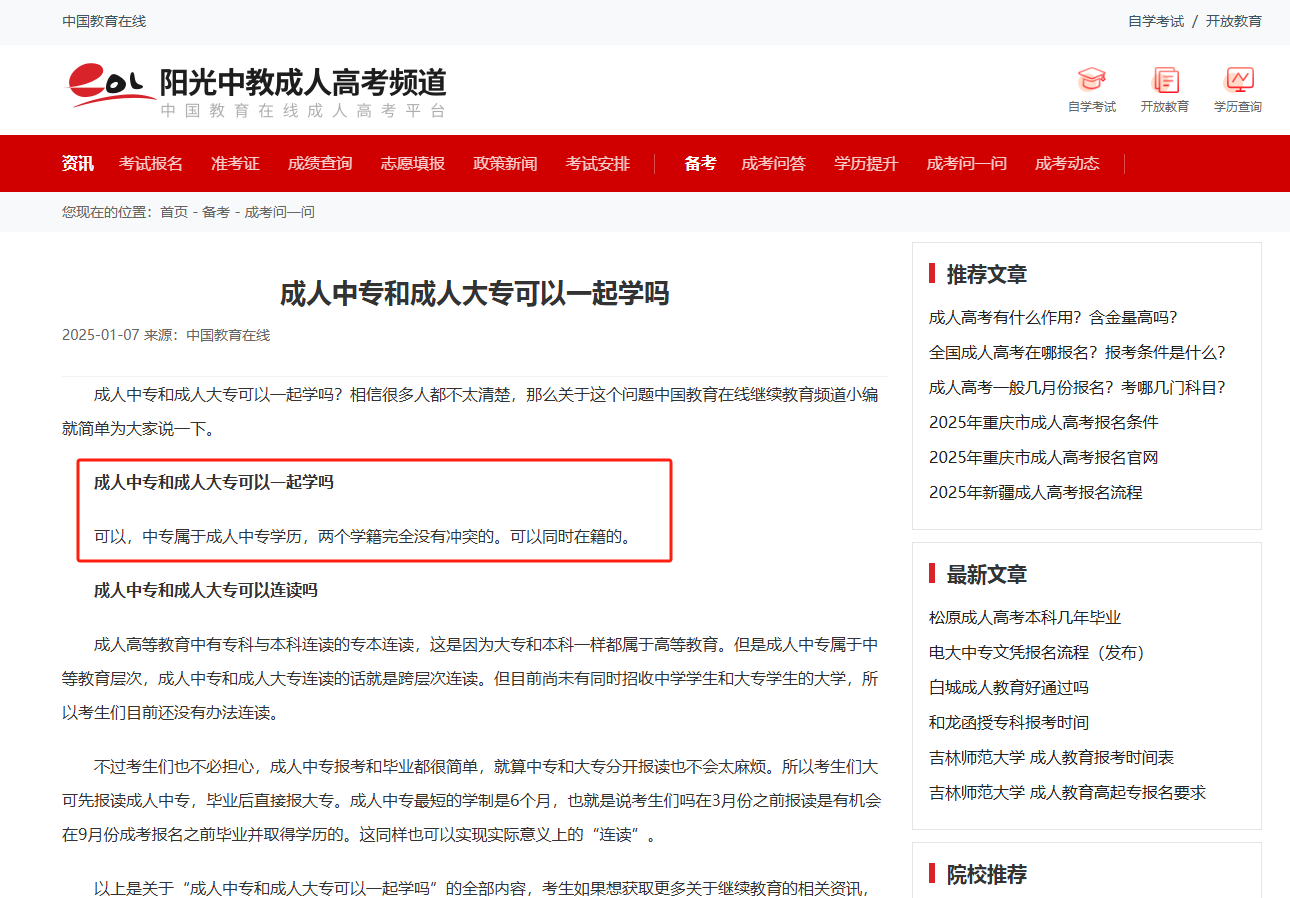Viewport: 1290px width, 898px height.
Task: Open article 成人高考有什么作用？含金量高吗？
Action: (x=1054, y=317)
